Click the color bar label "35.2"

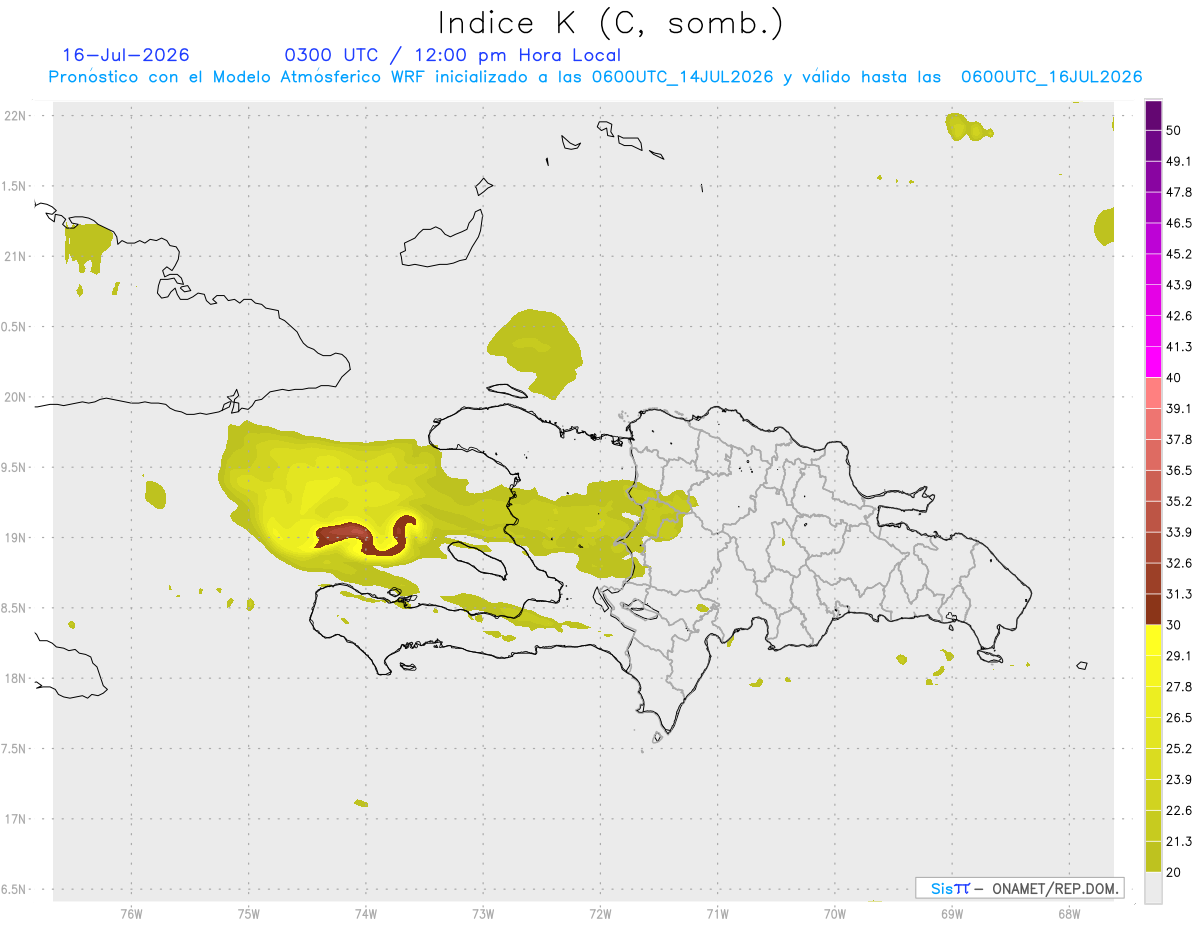tap(1179, 502)
